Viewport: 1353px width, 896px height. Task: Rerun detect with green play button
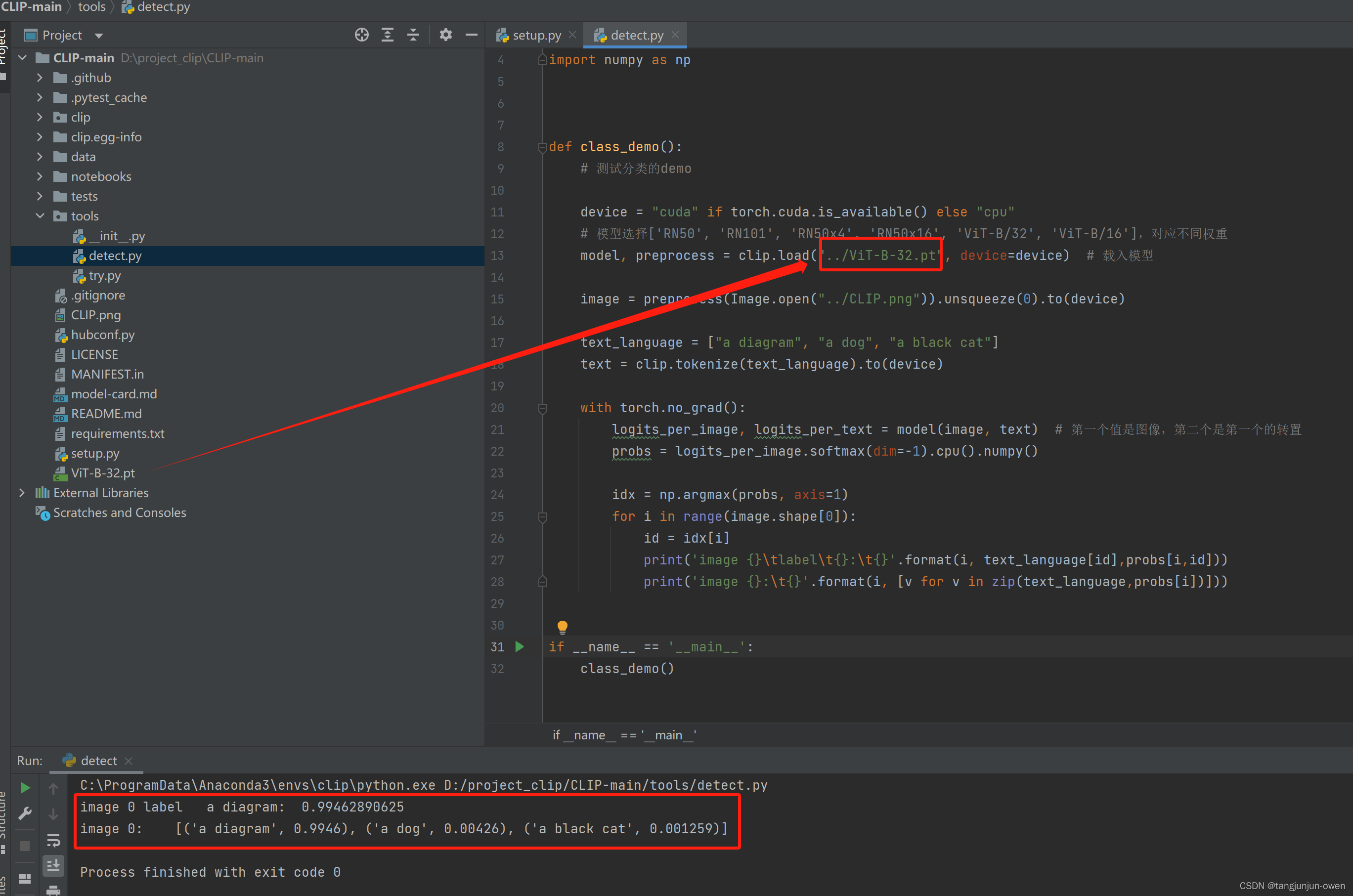25,788
